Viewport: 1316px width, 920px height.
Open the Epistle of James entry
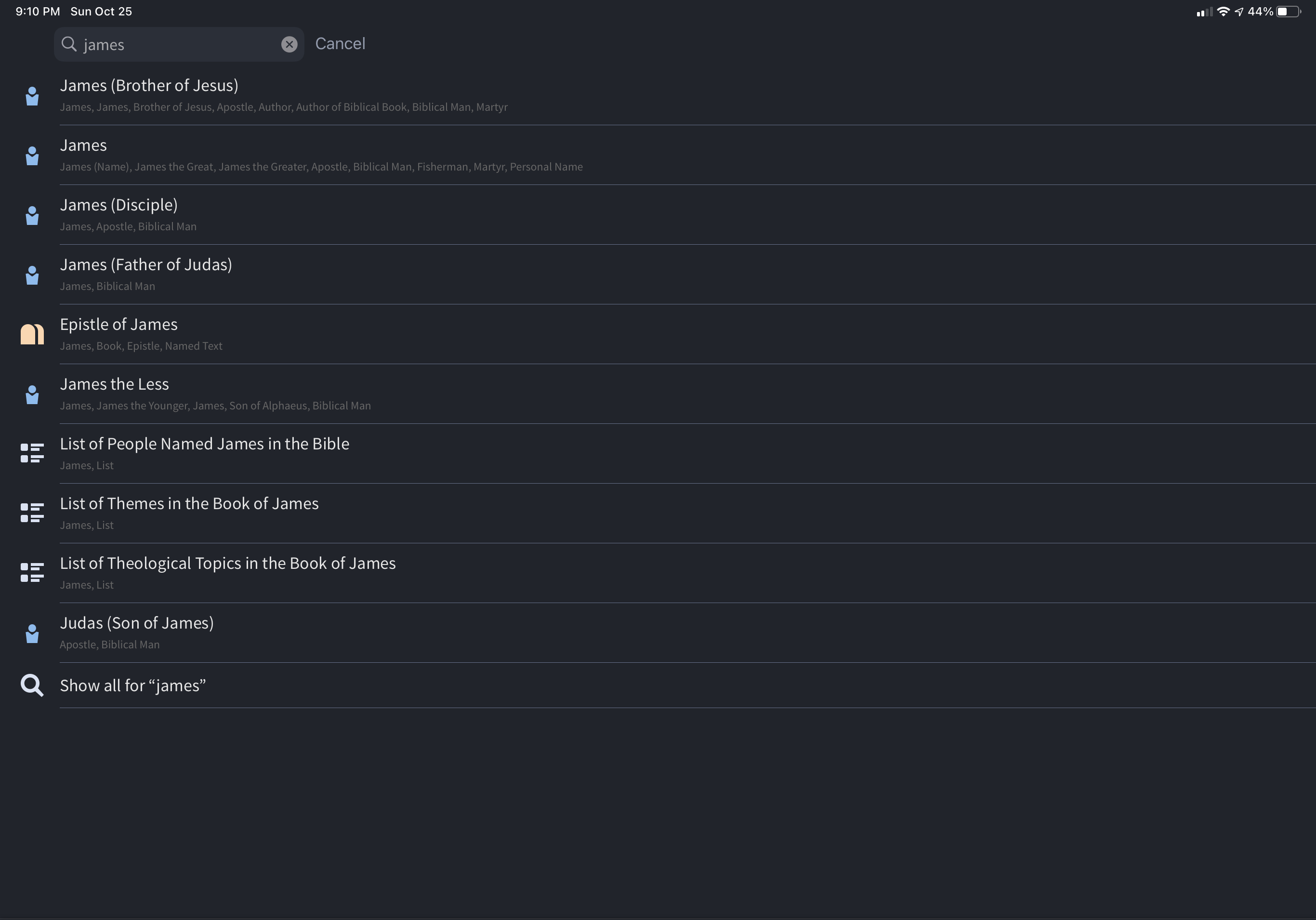(x=118, y=325)
